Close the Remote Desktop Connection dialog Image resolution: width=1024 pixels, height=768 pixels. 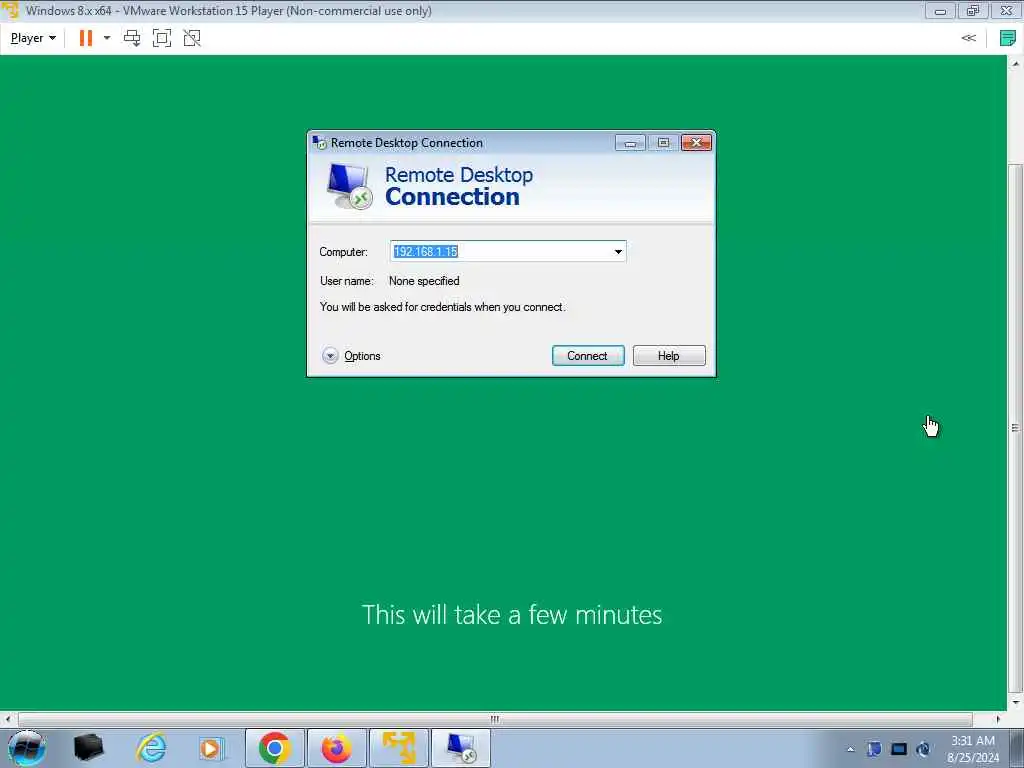696,142
